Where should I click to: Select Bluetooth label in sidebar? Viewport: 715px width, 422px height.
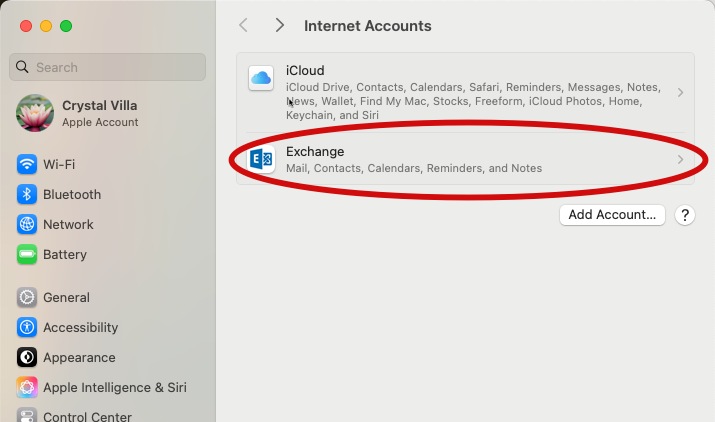click(72, 194)
